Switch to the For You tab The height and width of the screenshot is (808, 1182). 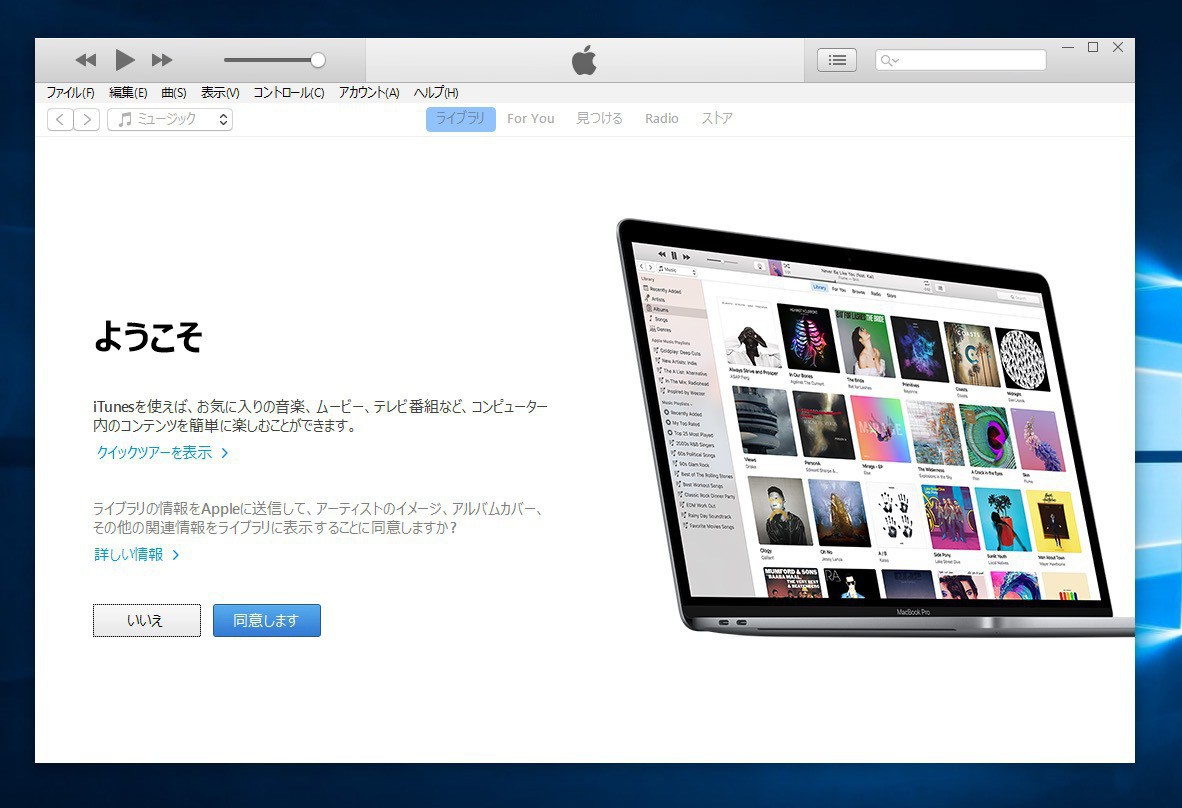(x=531, y=118)
